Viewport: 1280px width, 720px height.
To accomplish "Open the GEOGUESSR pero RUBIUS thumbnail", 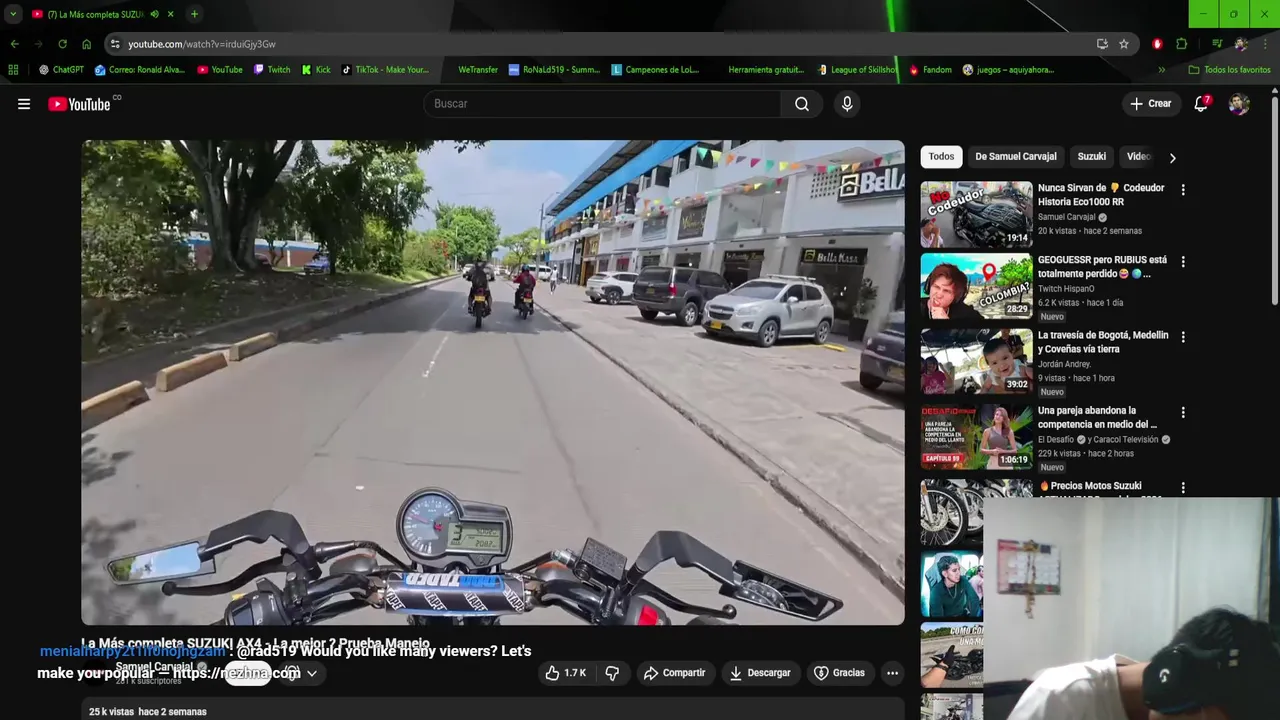I will point(976,286).
